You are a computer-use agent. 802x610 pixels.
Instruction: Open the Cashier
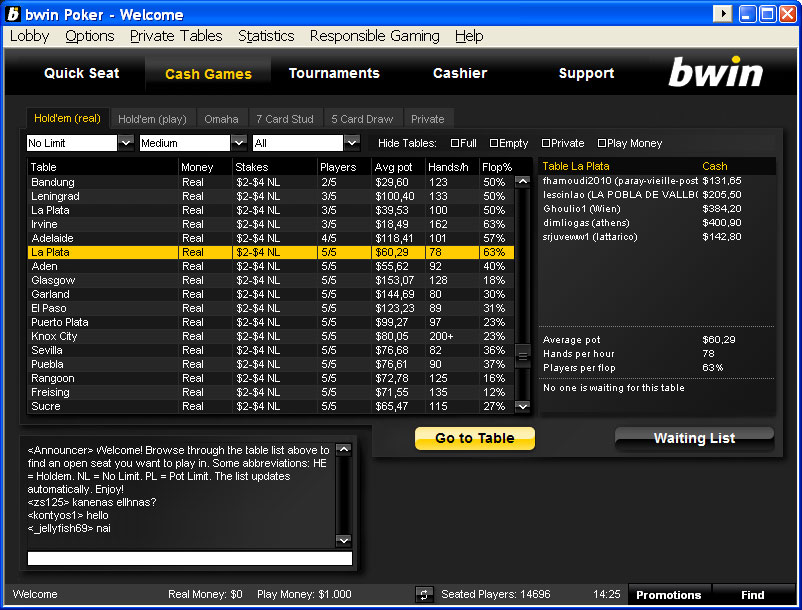(460, 73)
